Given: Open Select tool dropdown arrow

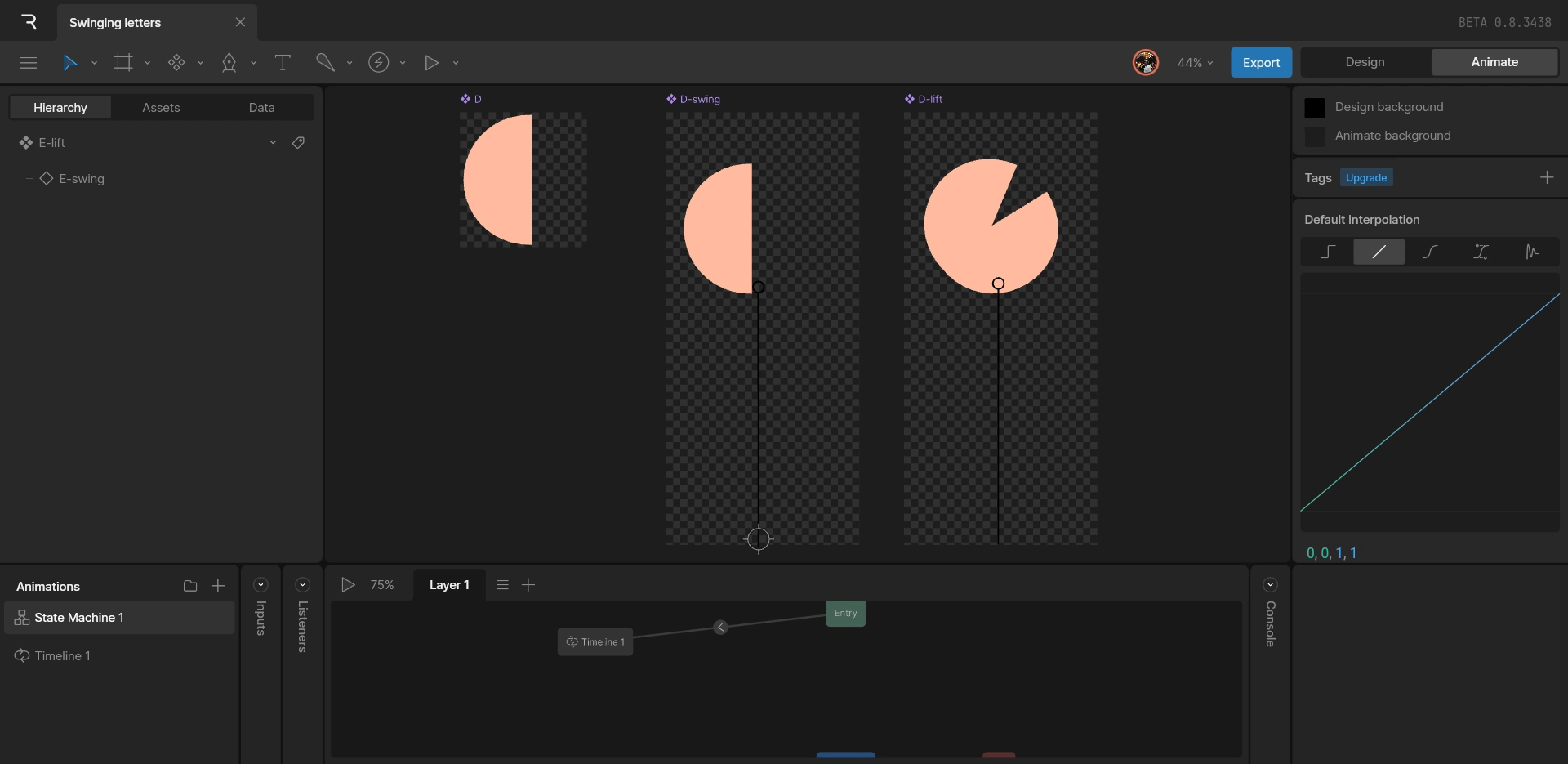Looking at the screenshot, I should point(94,63).
